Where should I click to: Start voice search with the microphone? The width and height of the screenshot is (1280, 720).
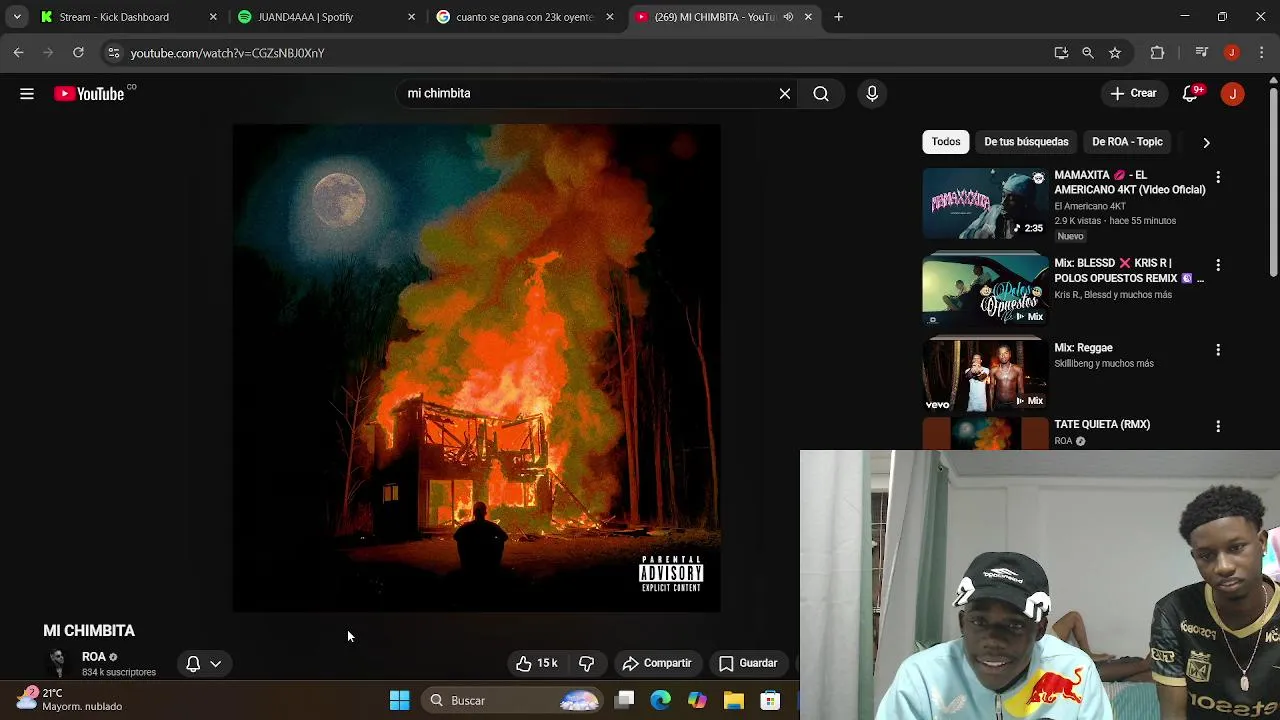(x=872, y=94)
